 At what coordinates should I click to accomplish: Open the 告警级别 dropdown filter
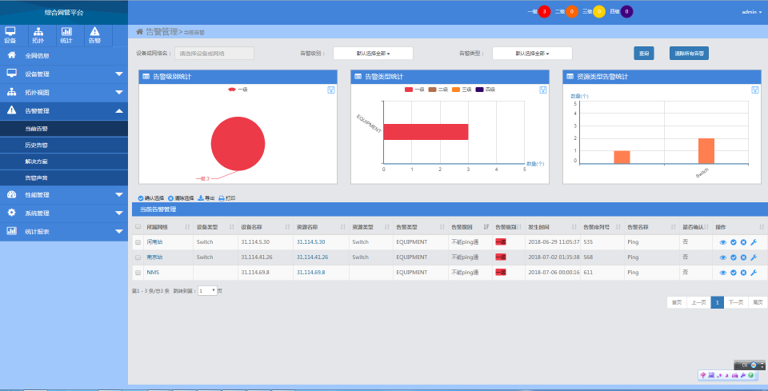pyautogui.click(x=373, y=53)
